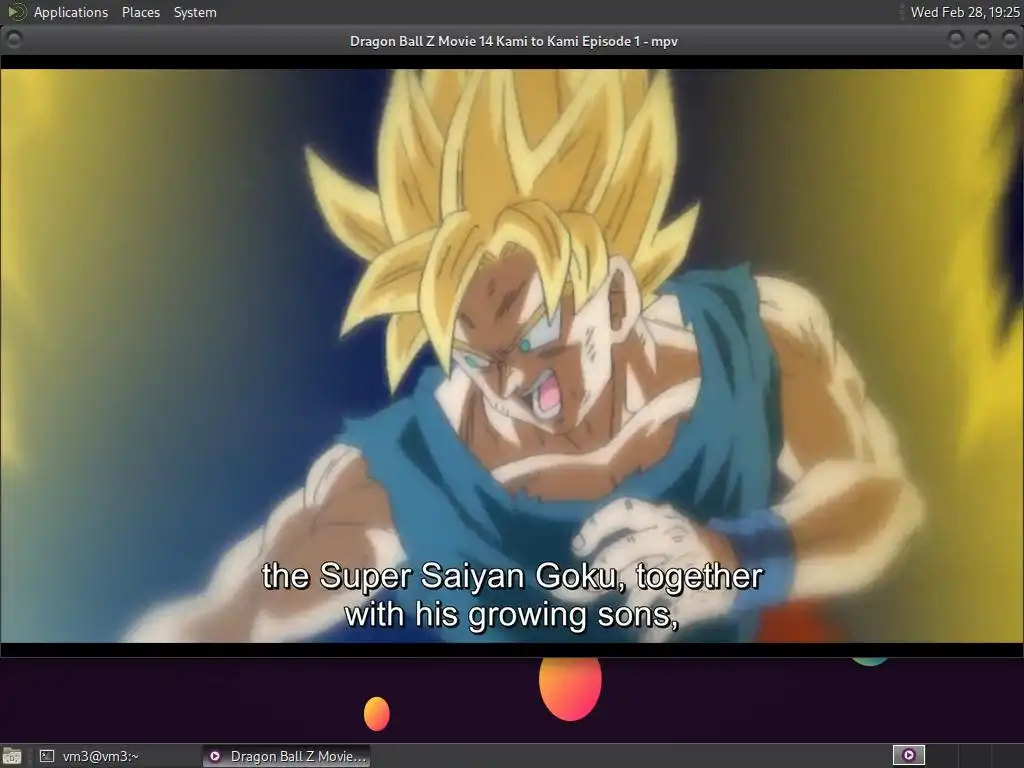Minimize the mpv window
Screen dimensions: 1024x768
tap(955, 40)
